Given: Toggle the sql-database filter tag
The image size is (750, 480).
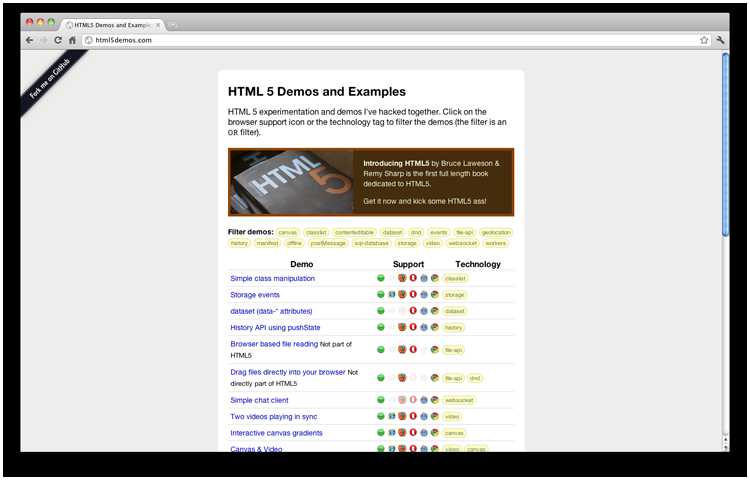Looking at the screenshot, I should pyautogui.click(x=372, y=243).
